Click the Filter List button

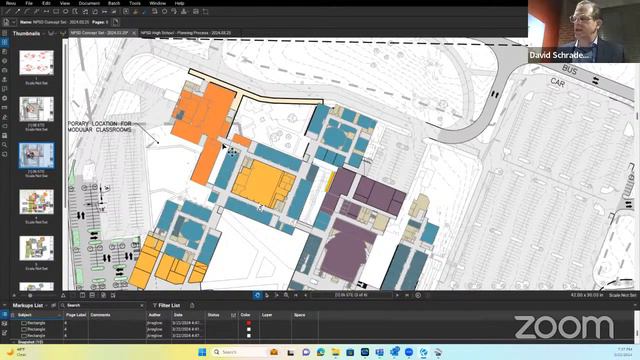coord(166,305)
